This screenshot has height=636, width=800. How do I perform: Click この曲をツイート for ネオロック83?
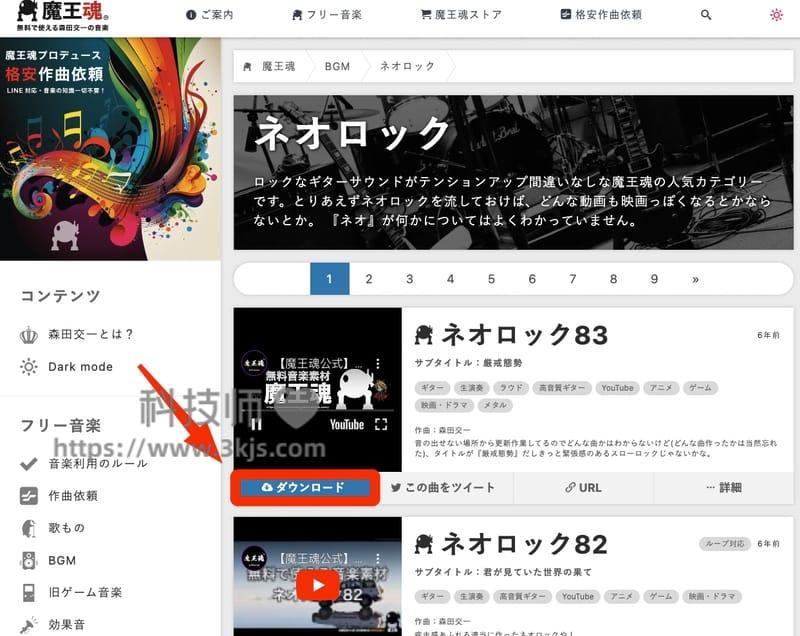tap(442, 488)
